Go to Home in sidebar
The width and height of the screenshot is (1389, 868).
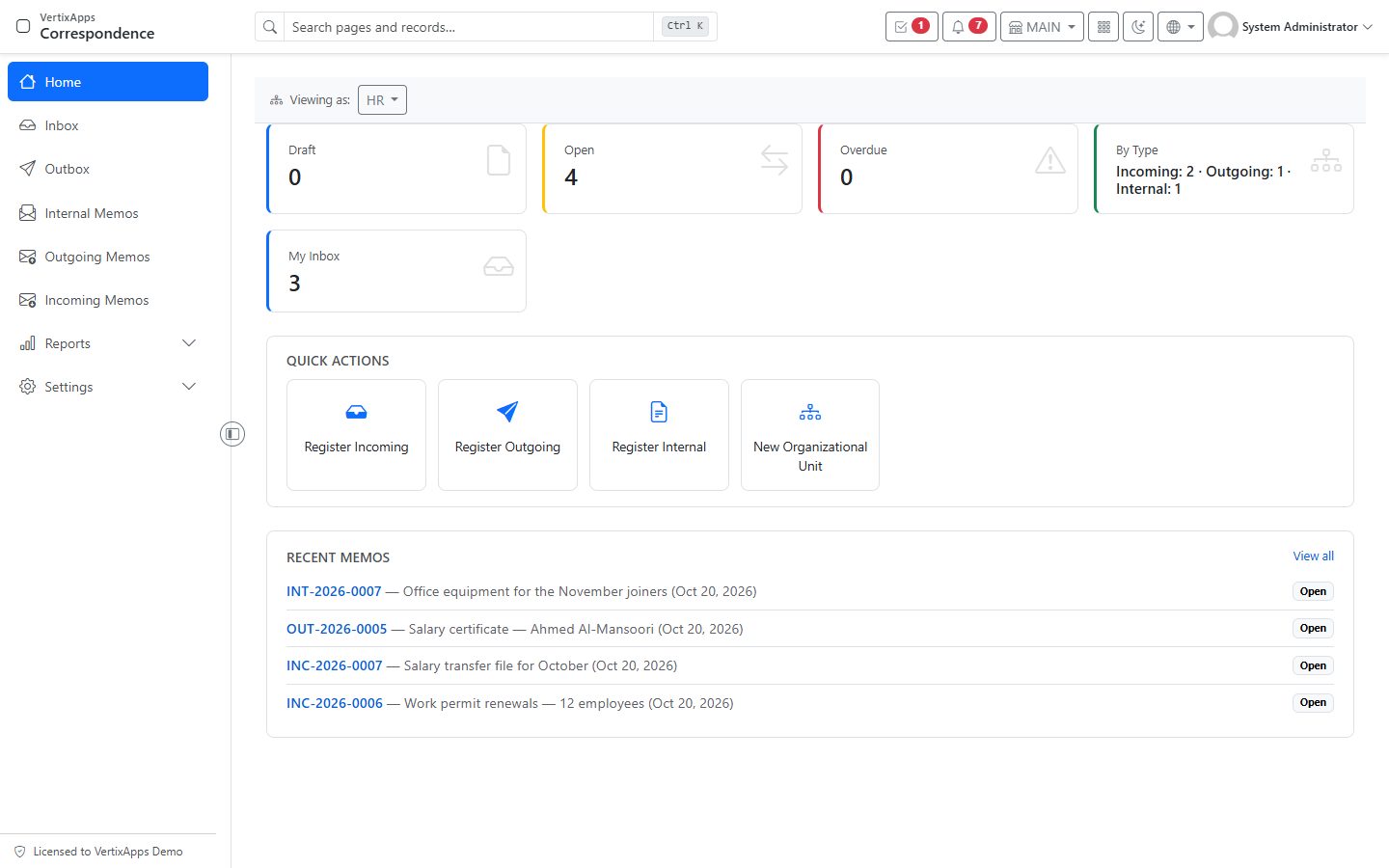[108, 81]
